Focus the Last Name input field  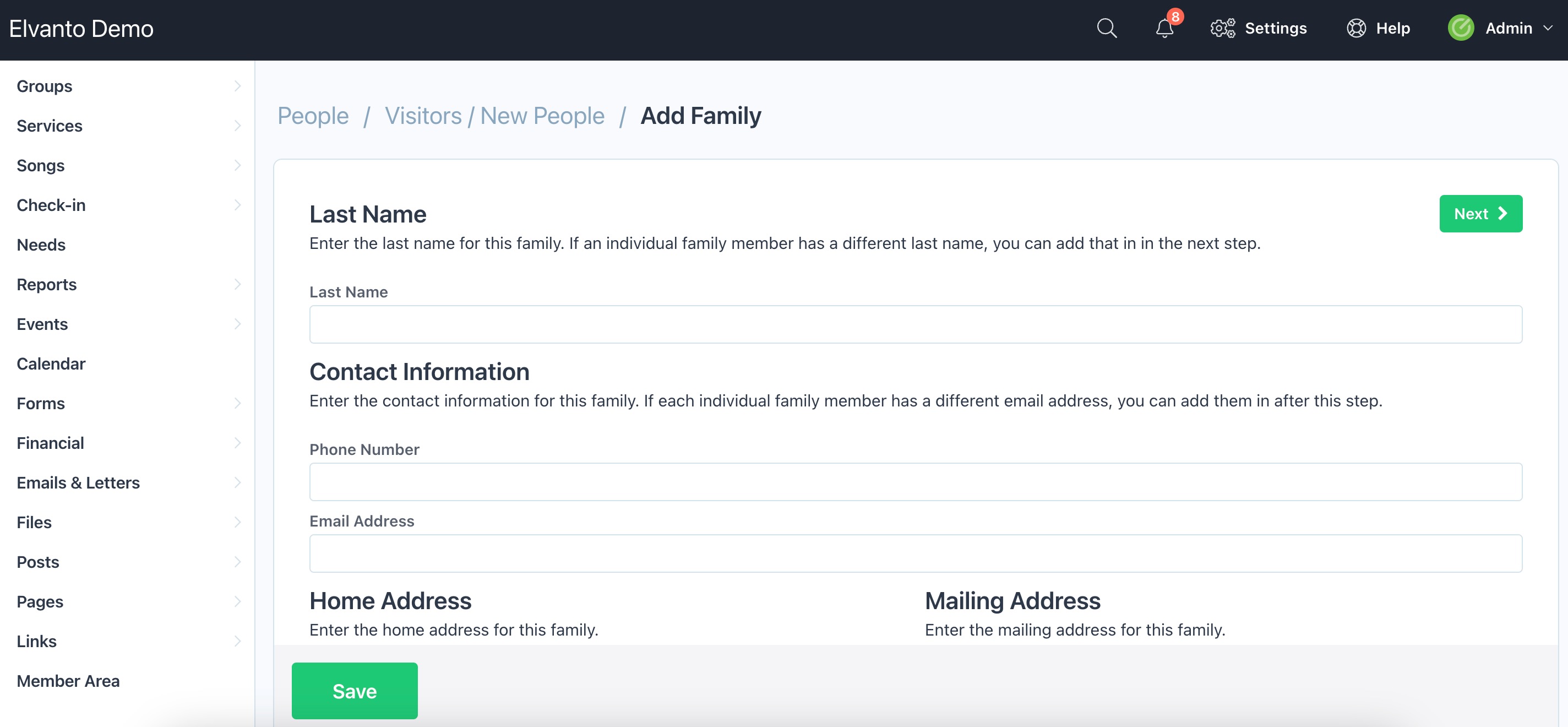(x=915, y=324)
